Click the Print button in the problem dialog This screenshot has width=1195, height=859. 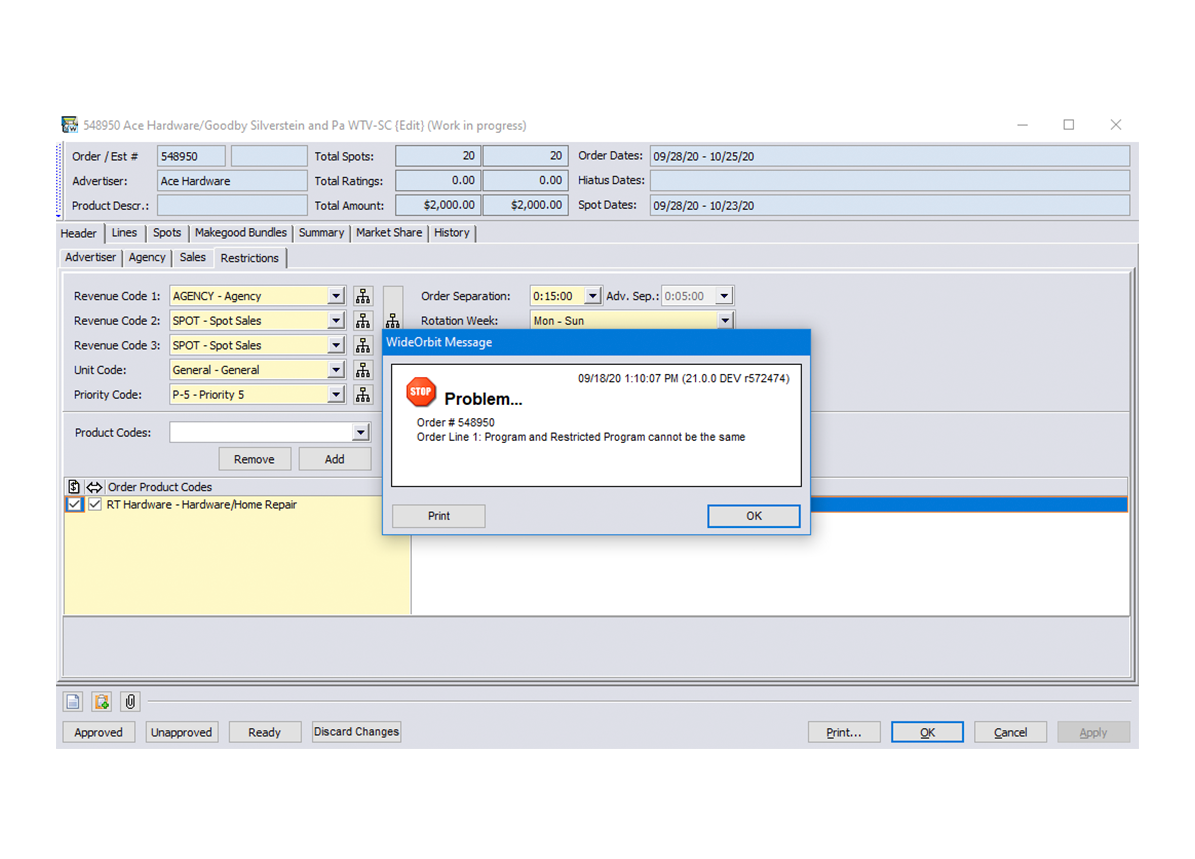438,516
